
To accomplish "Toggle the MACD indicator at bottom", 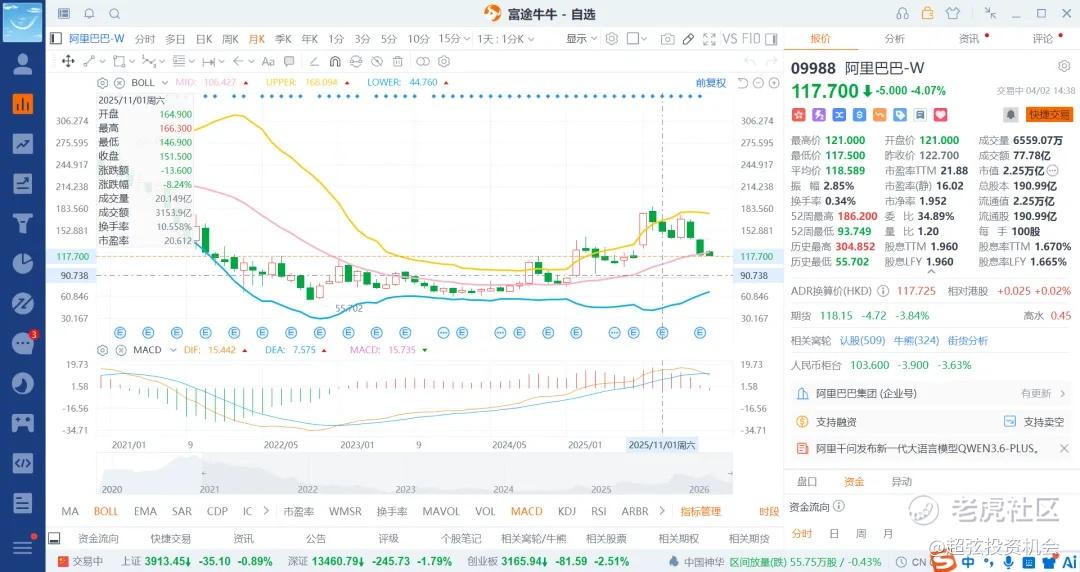I will tap(527, 511).
